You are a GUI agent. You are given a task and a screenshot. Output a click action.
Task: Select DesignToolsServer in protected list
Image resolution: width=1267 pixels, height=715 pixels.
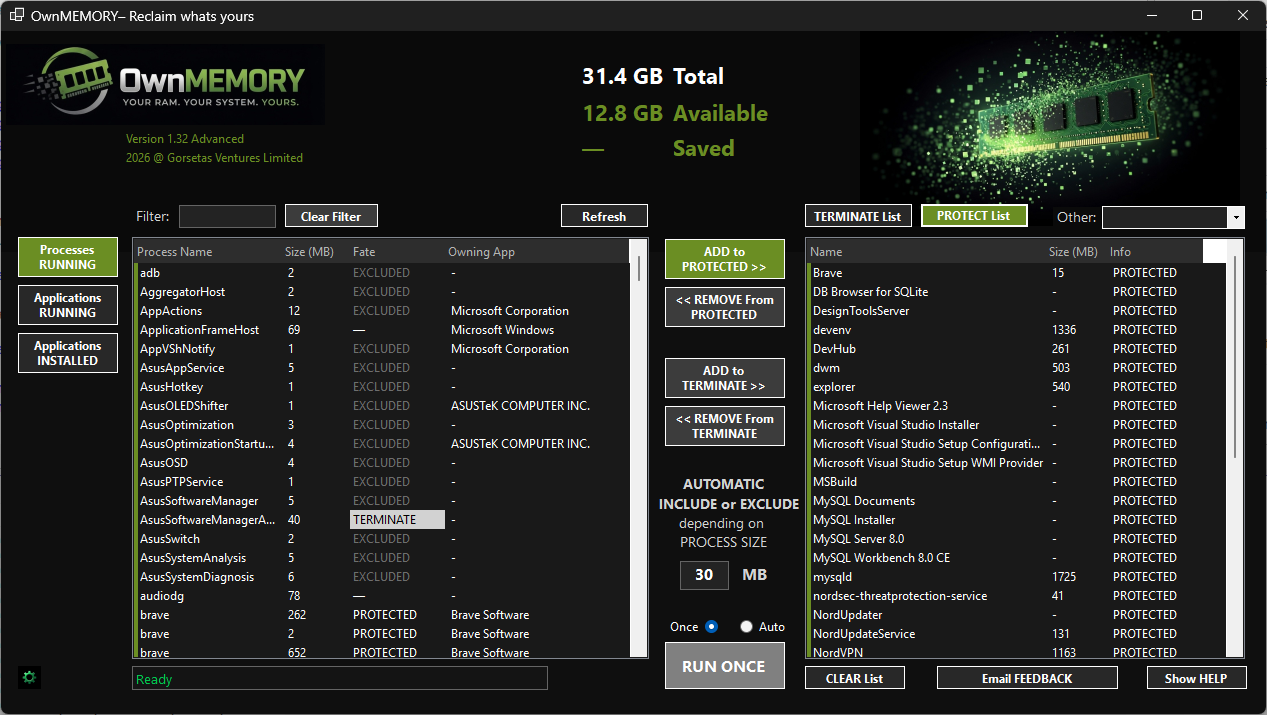[1016, 311]
